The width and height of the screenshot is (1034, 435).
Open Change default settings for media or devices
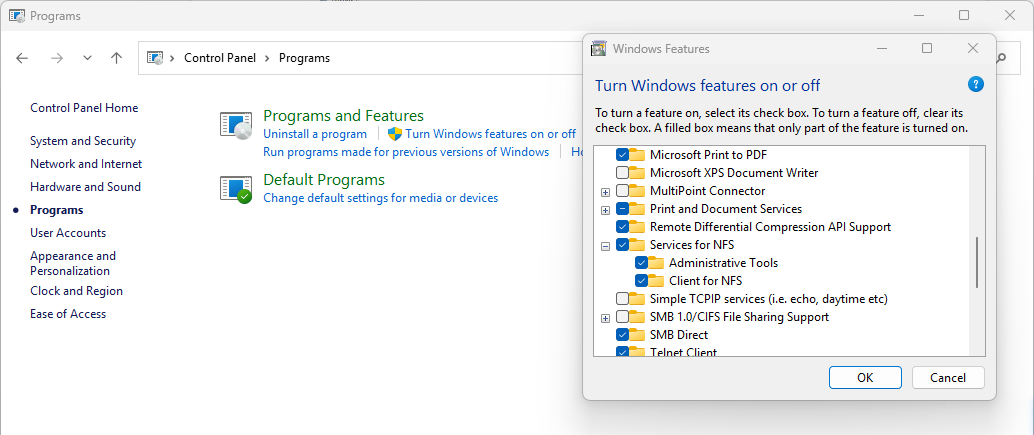pos(380,198)
